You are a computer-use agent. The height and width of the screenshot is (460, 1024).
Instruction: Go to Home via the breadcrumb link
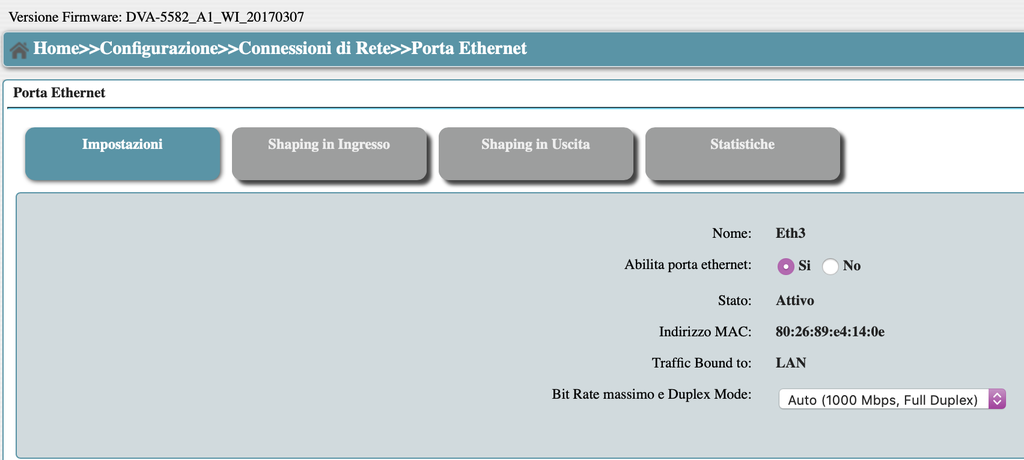point(56,48)
